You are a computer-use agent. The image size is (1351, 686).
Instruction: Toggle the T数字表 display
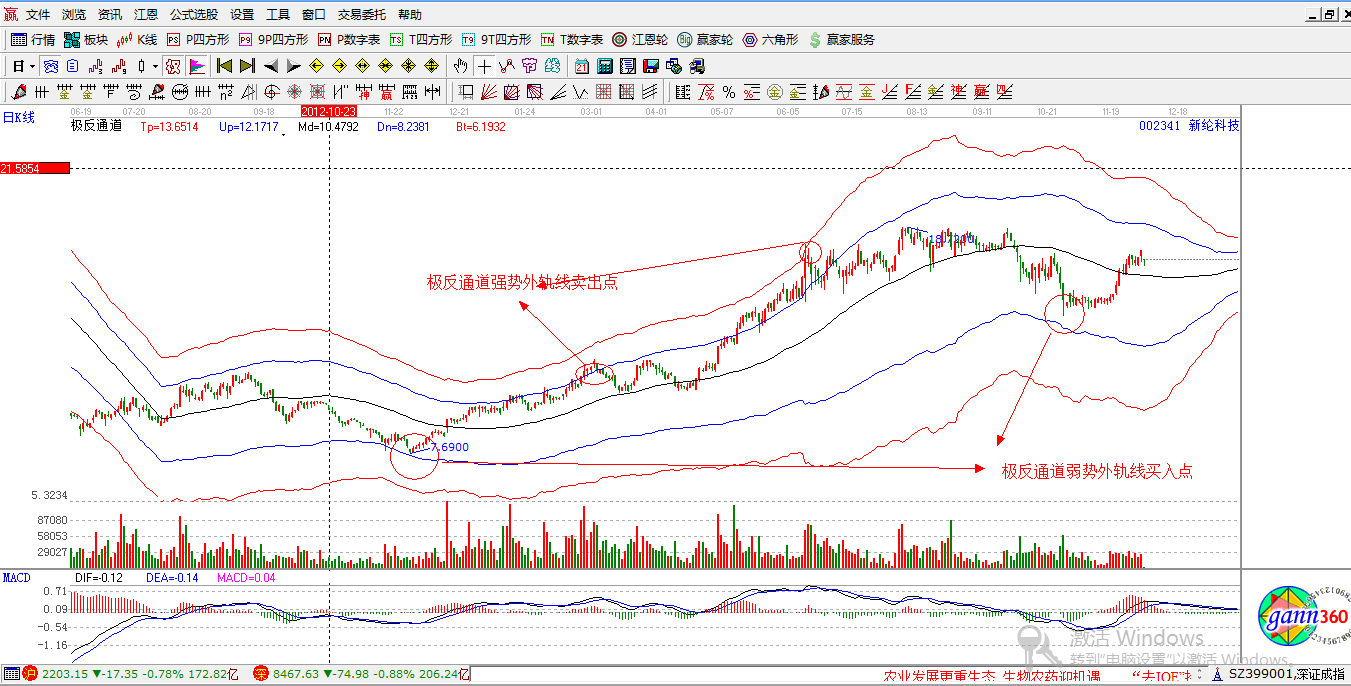(545, 40)
